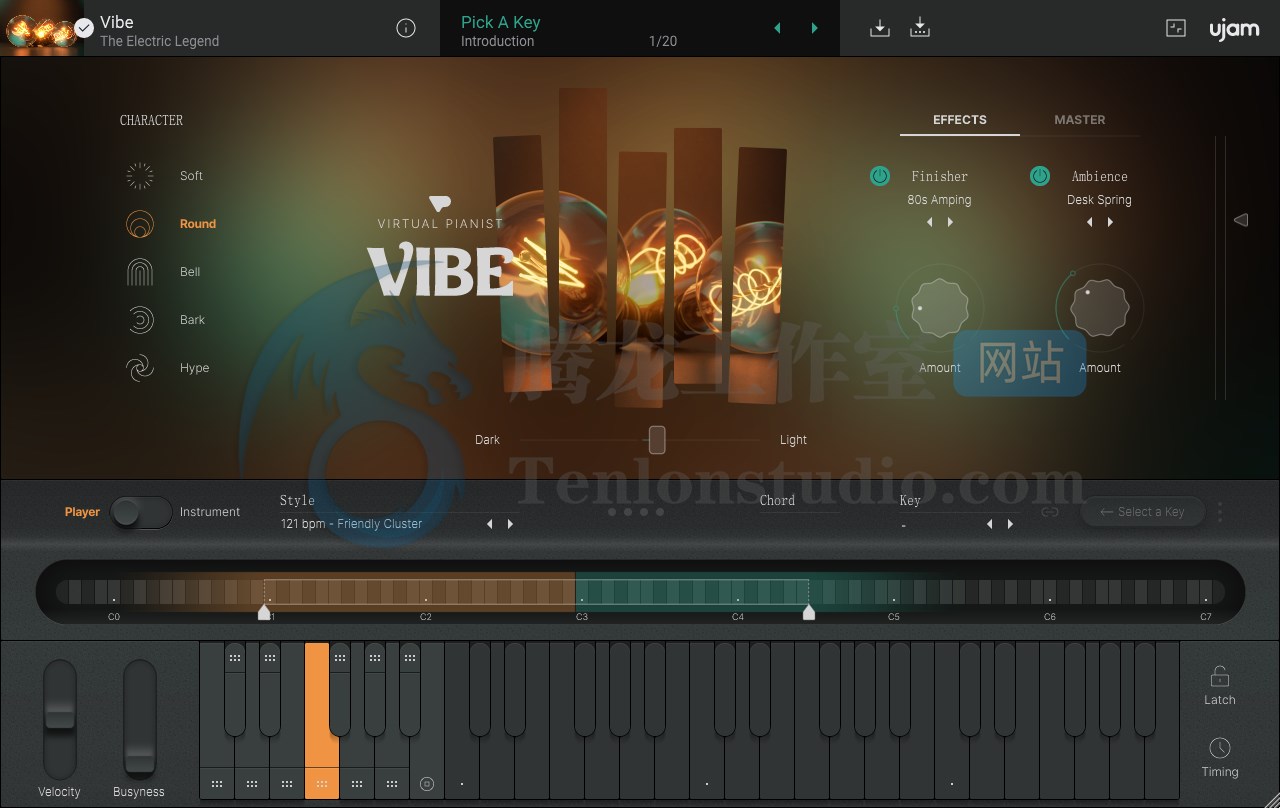Click the Select a Key button
Viewport: 1280px width, 808px height.
(1142, 512)
